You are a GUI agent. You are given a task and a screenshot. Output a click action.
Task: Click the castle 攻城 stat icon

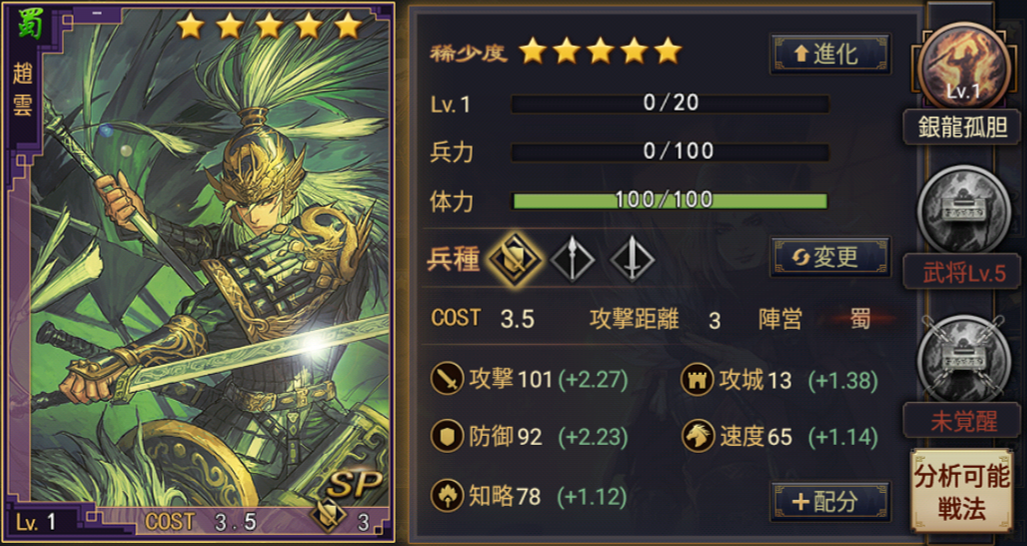pyautogui.click(x=697, y=379)
